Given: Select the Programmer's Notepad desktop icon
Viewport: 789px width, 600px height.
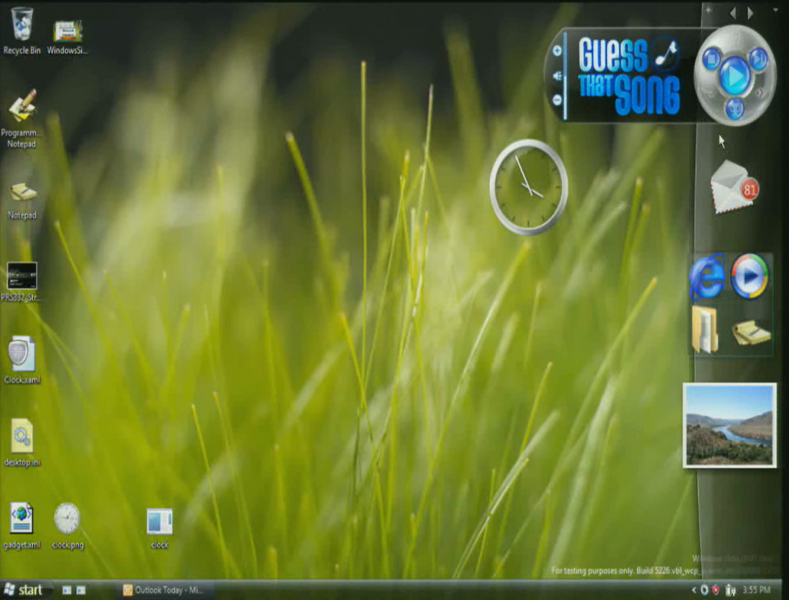Looking at the screenshot, I should [x=22, y=118].
